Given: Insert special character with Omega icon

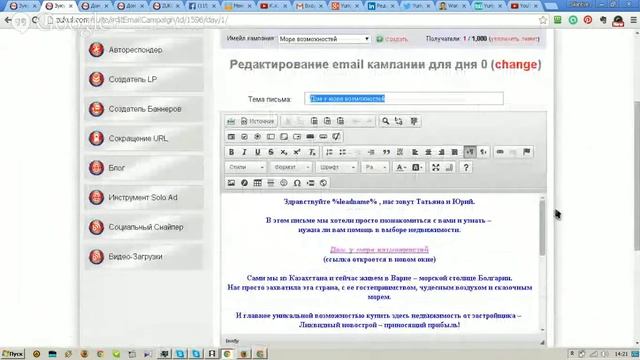Looking at the screenshot, I should [297, 183].
